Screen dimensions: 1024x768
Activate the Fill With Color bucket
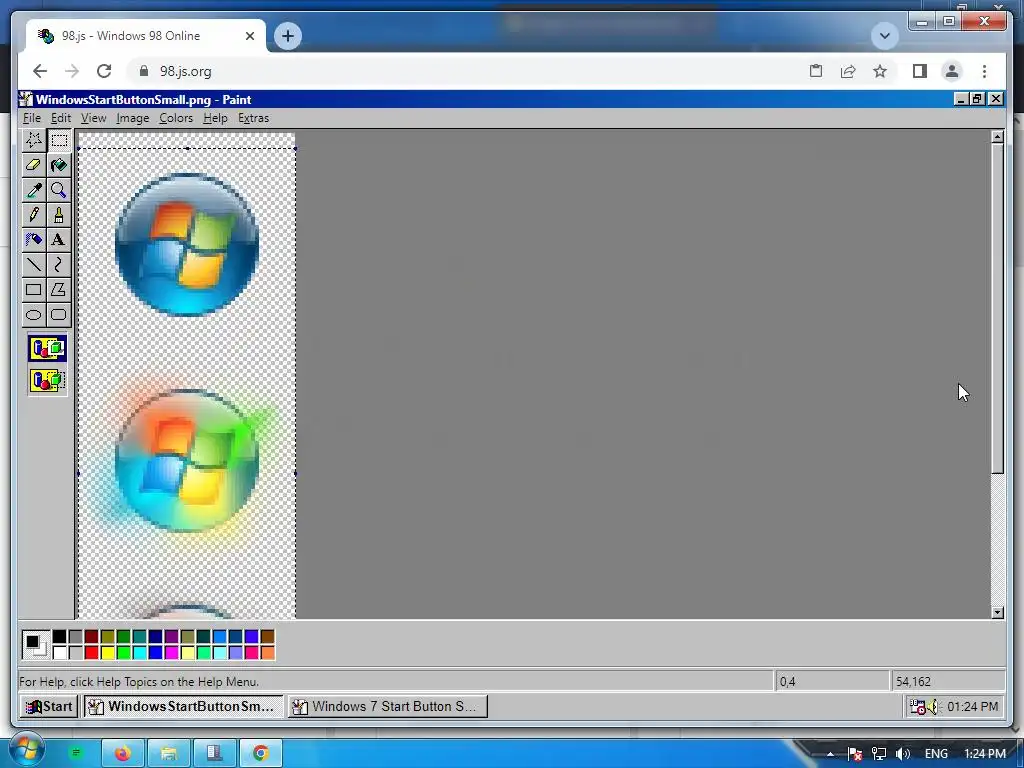click(x=59, y=165)
